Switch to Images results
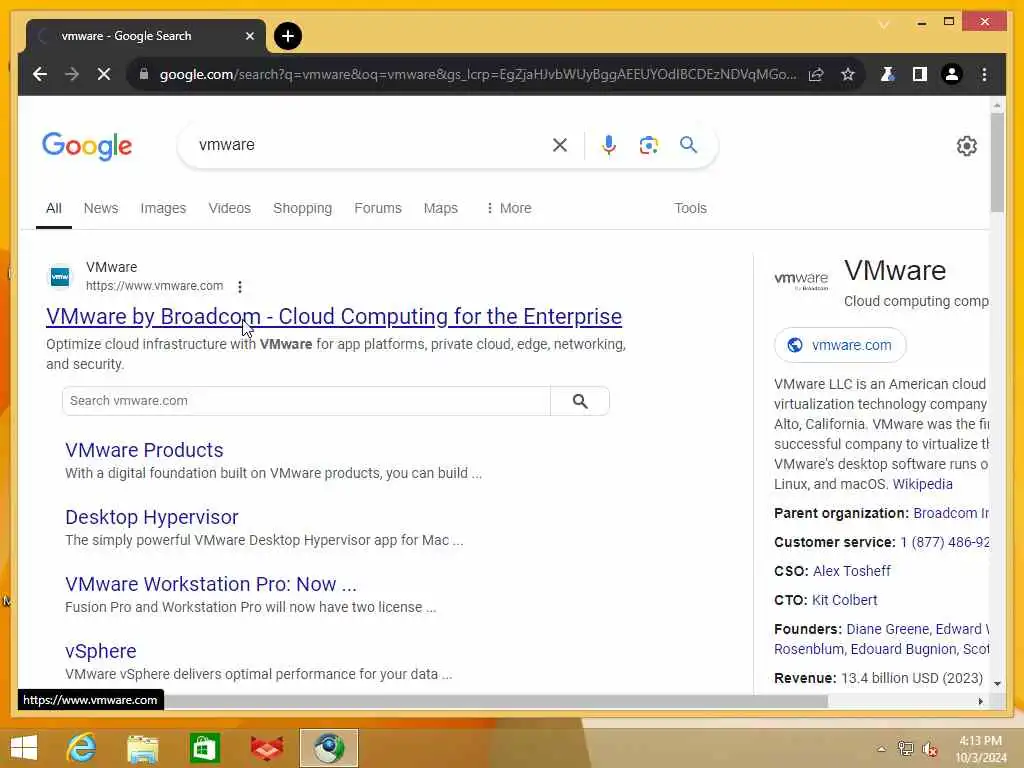 (163, 208)
